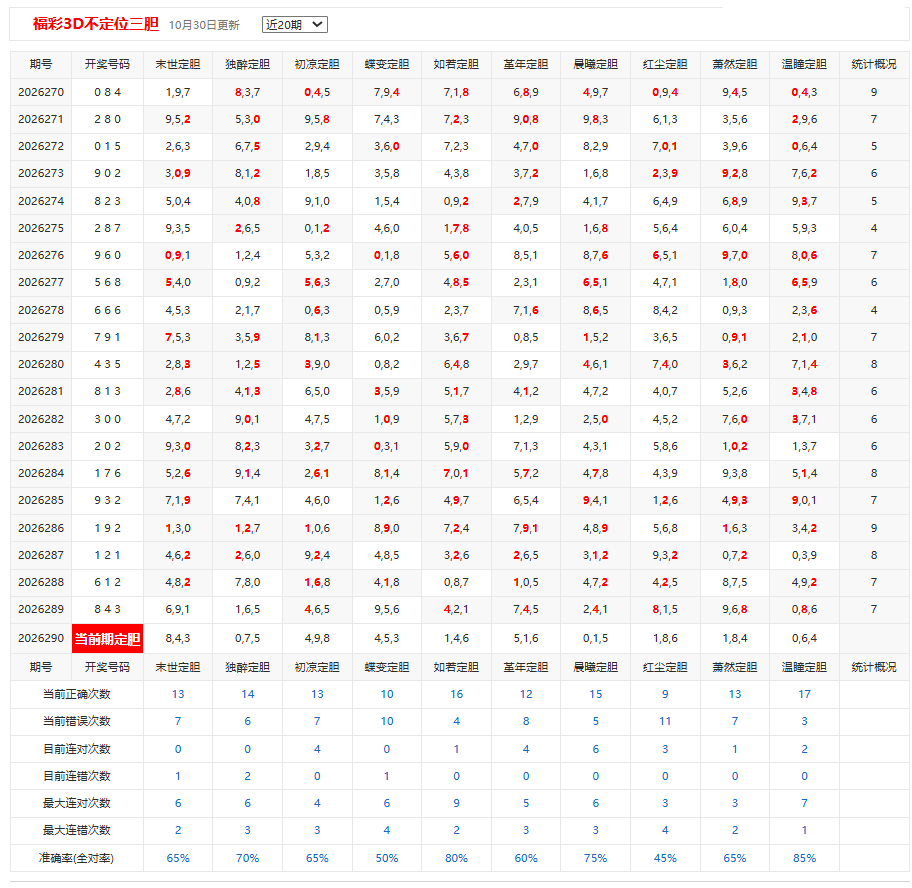Screen dimensions: 912x888
Task: Click the 80% accuracy value
Action: pyautogui.click(x=457, y=858)
